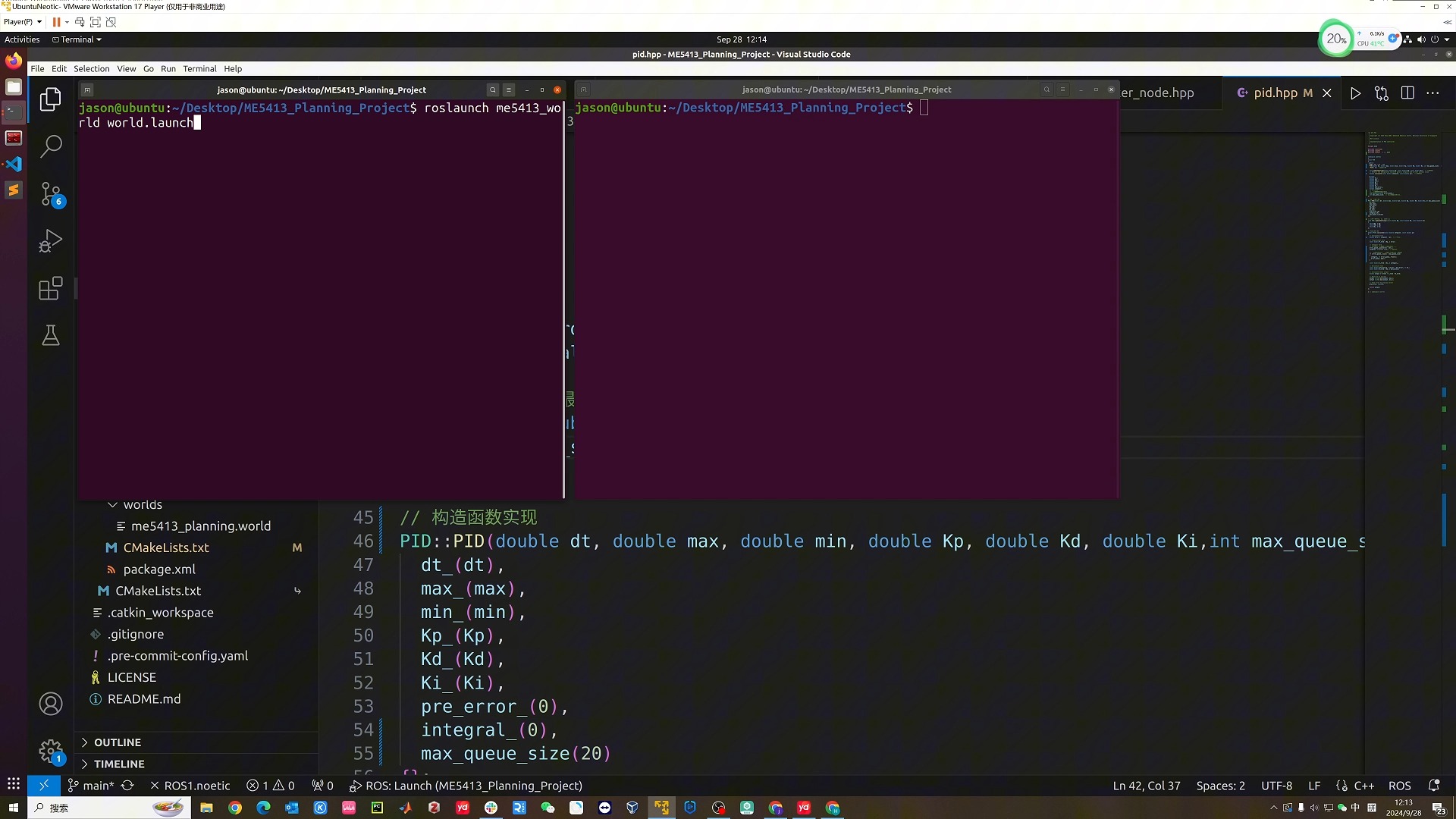Open search in the right terminal window

coord(1046,89)
